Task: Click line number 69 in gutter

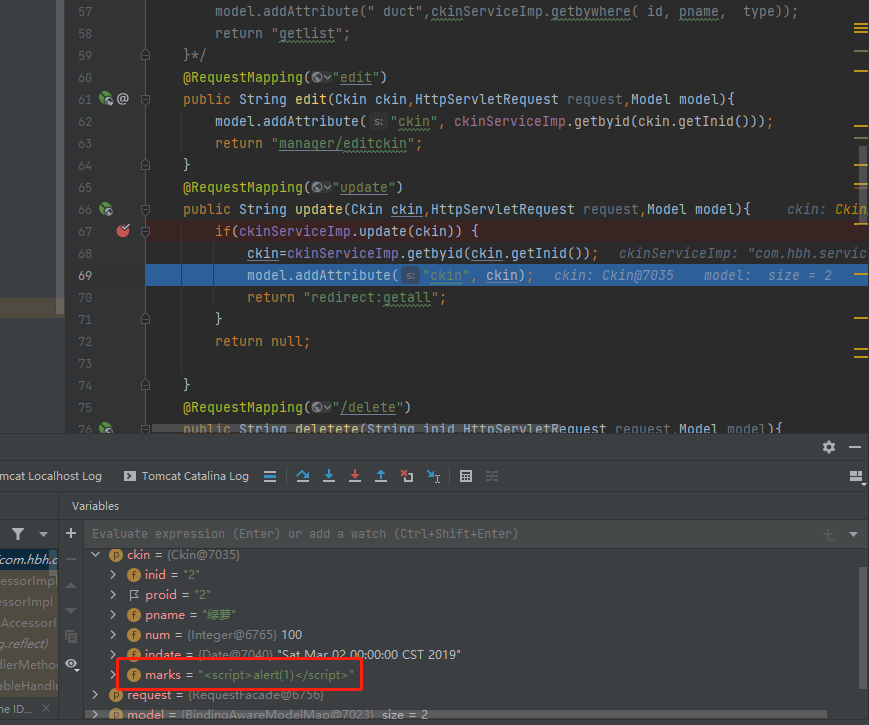Action: click(x=85, y=275)
